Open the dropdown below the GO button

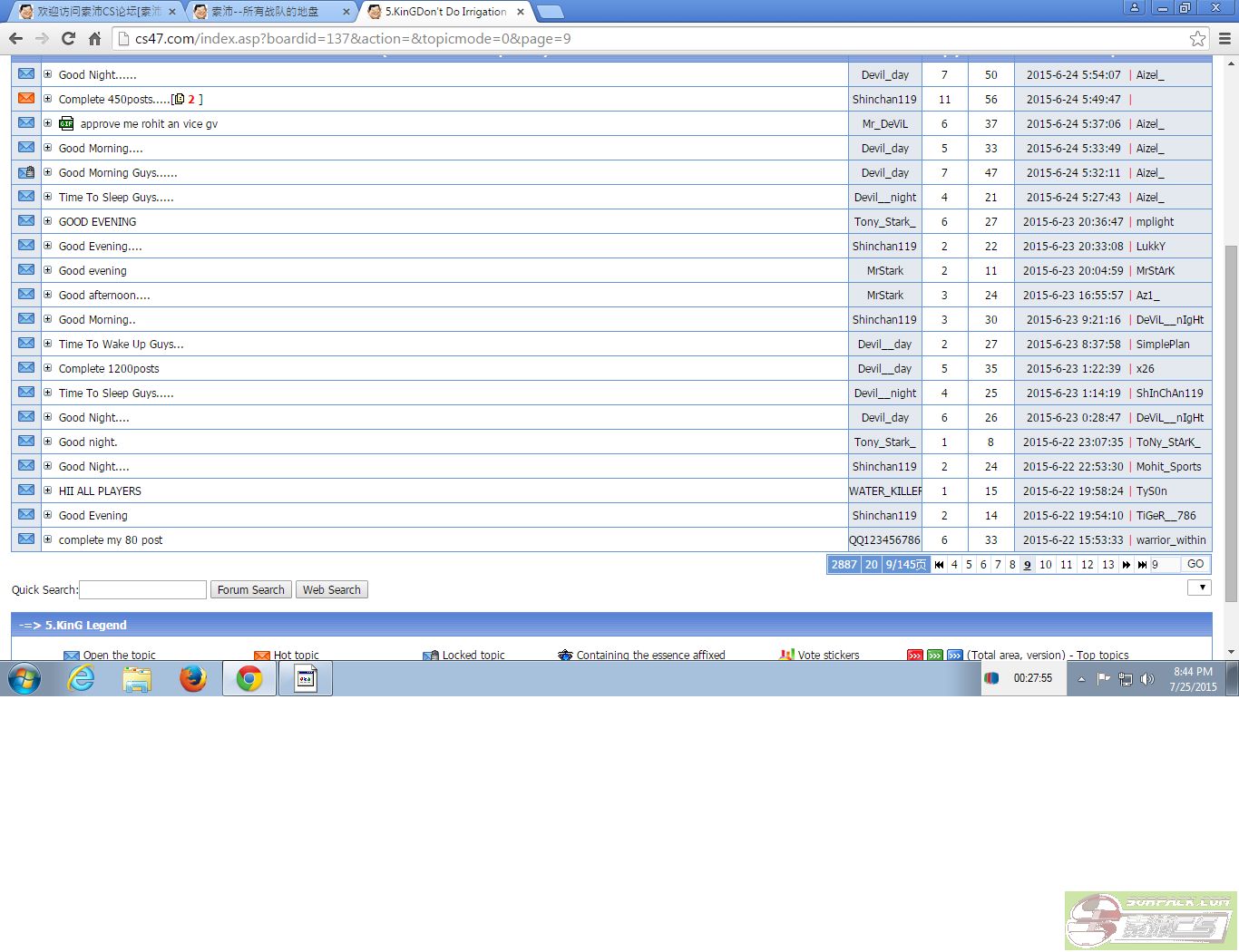coord(1199,588)
